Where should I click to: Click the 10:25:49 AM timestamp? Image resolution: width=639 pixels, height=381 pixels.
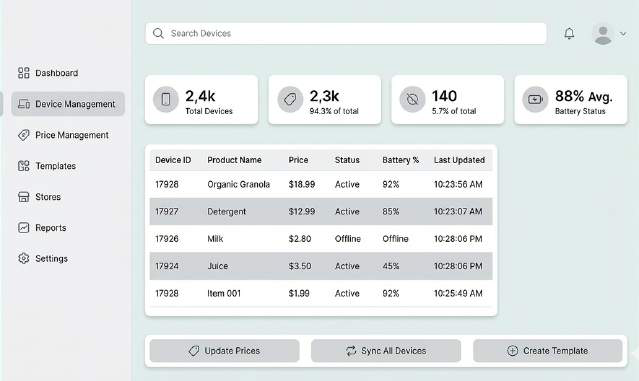point(458,293)
